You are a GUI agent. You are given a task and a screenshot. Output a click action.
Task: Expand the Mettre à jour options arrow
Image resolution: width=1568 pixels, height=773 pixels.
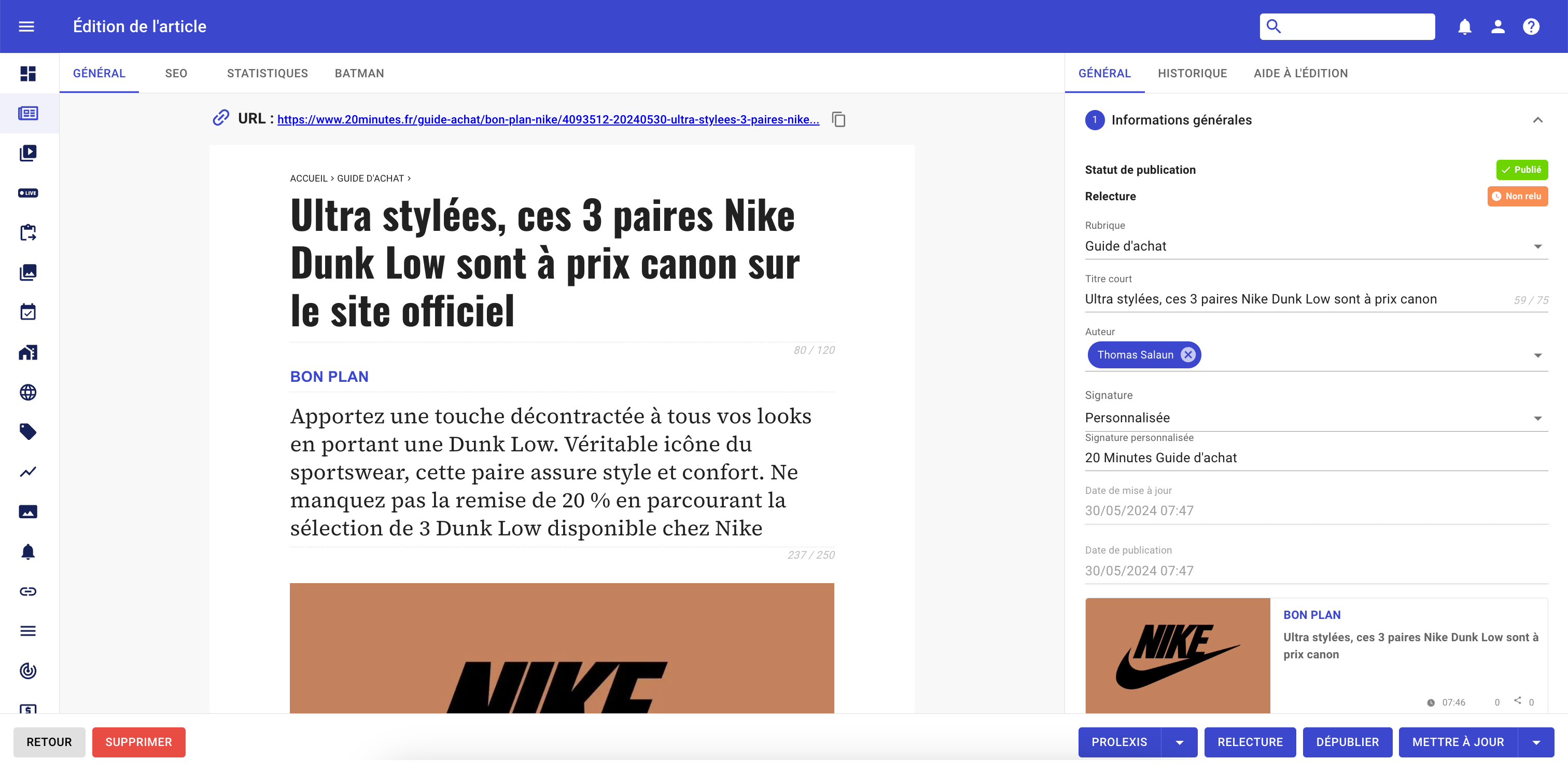coord(1536,742)
